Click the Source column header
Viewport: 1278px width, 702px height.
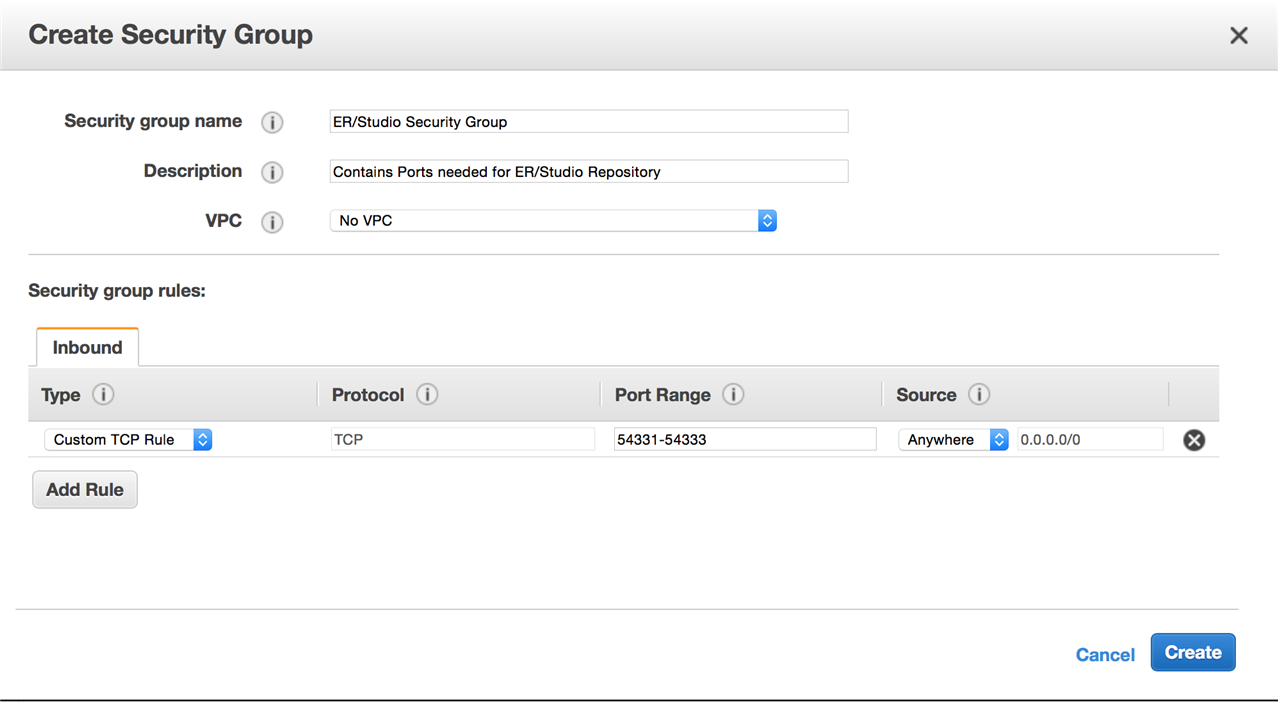[927, 395]
